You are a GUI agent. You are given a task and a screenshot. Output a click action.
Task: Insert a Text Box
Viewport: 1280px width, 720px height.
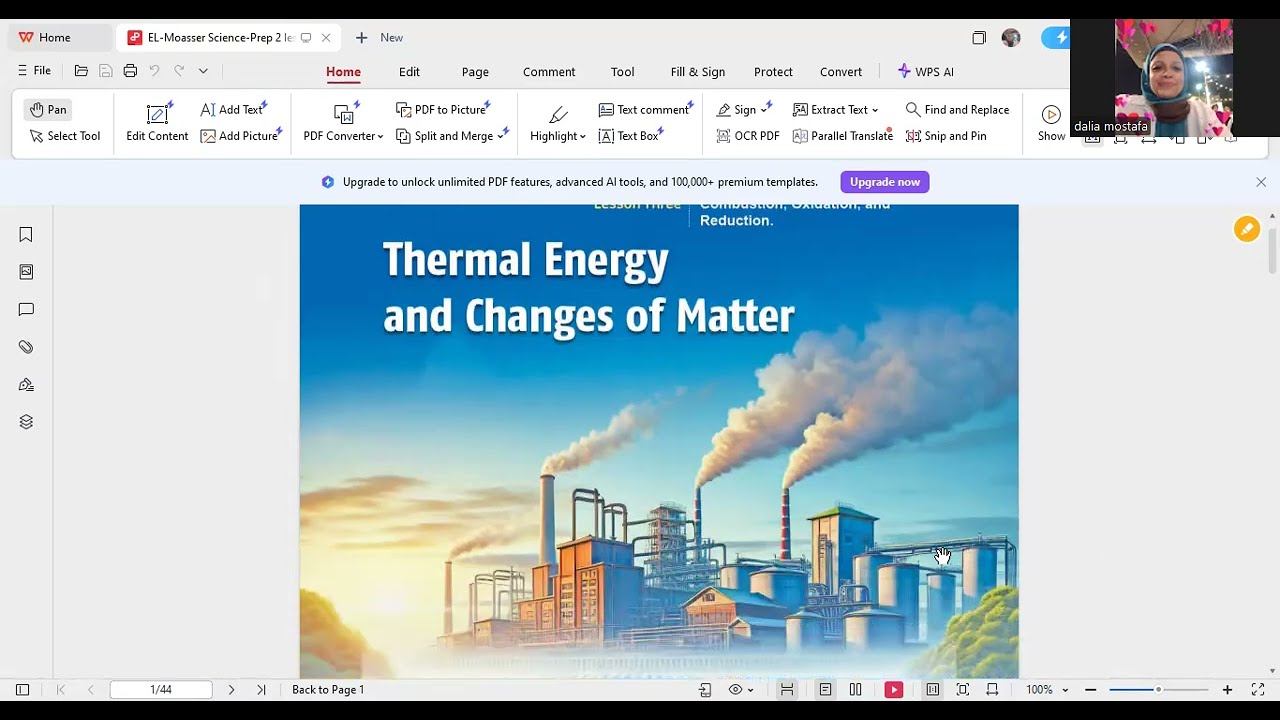point(630,136)
